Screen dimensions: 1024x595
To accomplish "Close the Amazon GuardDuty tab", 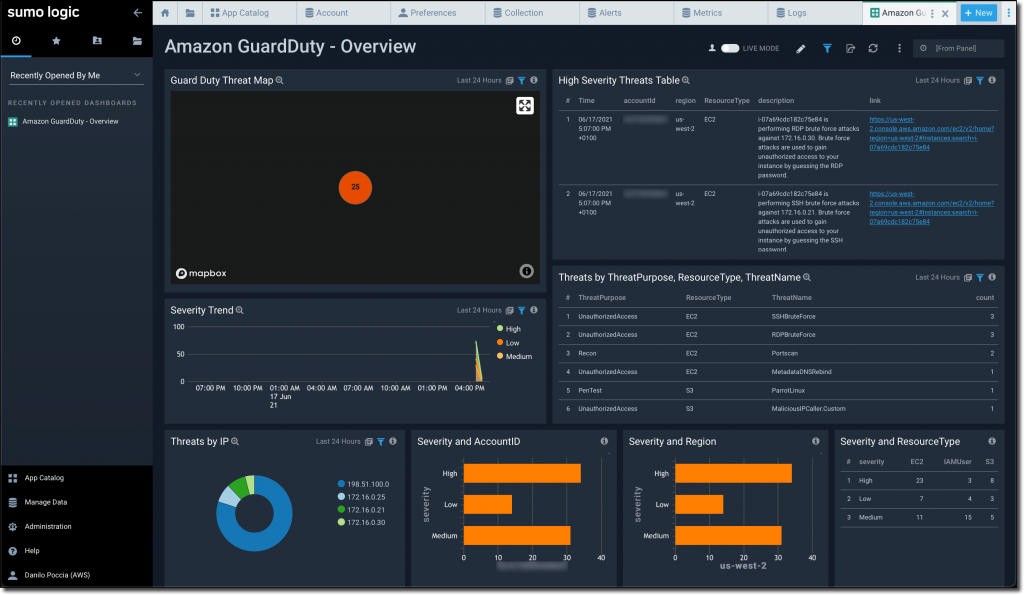I will point(945,13).
